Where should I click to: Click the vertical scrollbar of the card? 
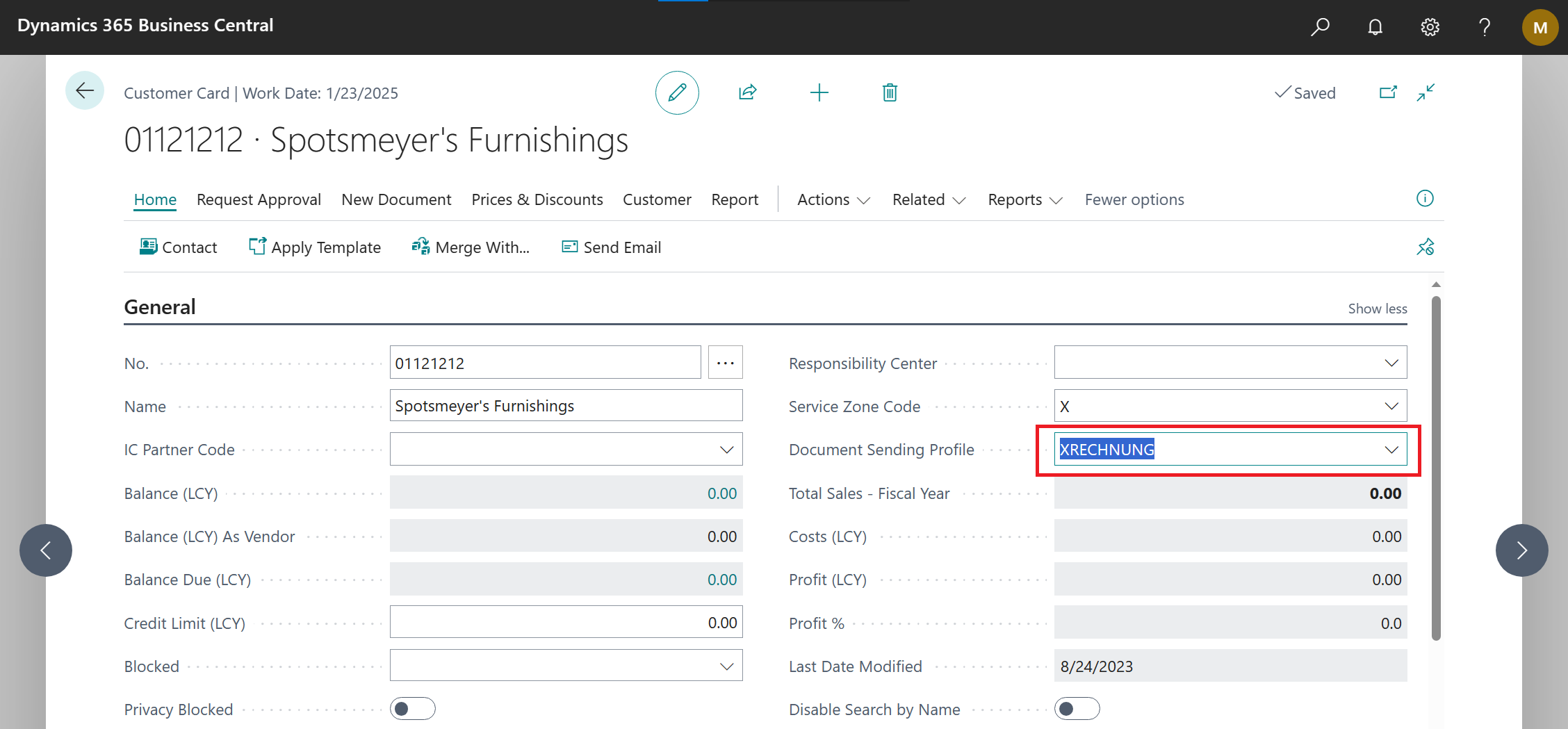(x=1437, y=468)
